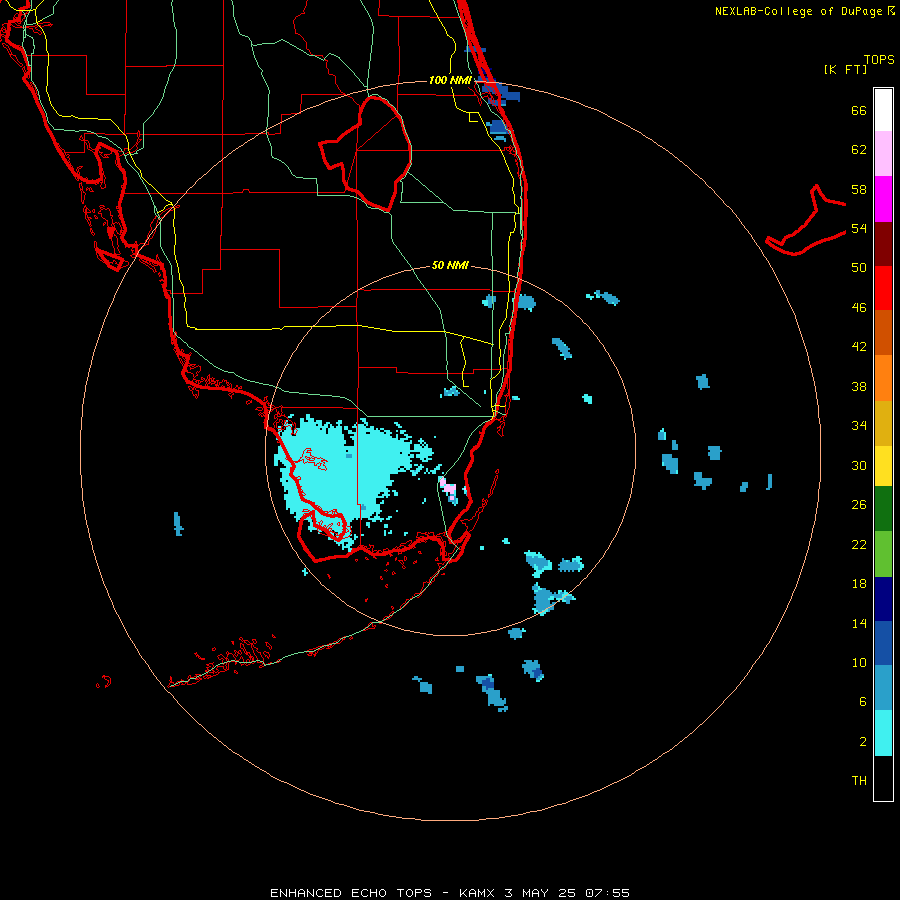
Task: Pick the light green legend swatch
Action: click(883, 554)
